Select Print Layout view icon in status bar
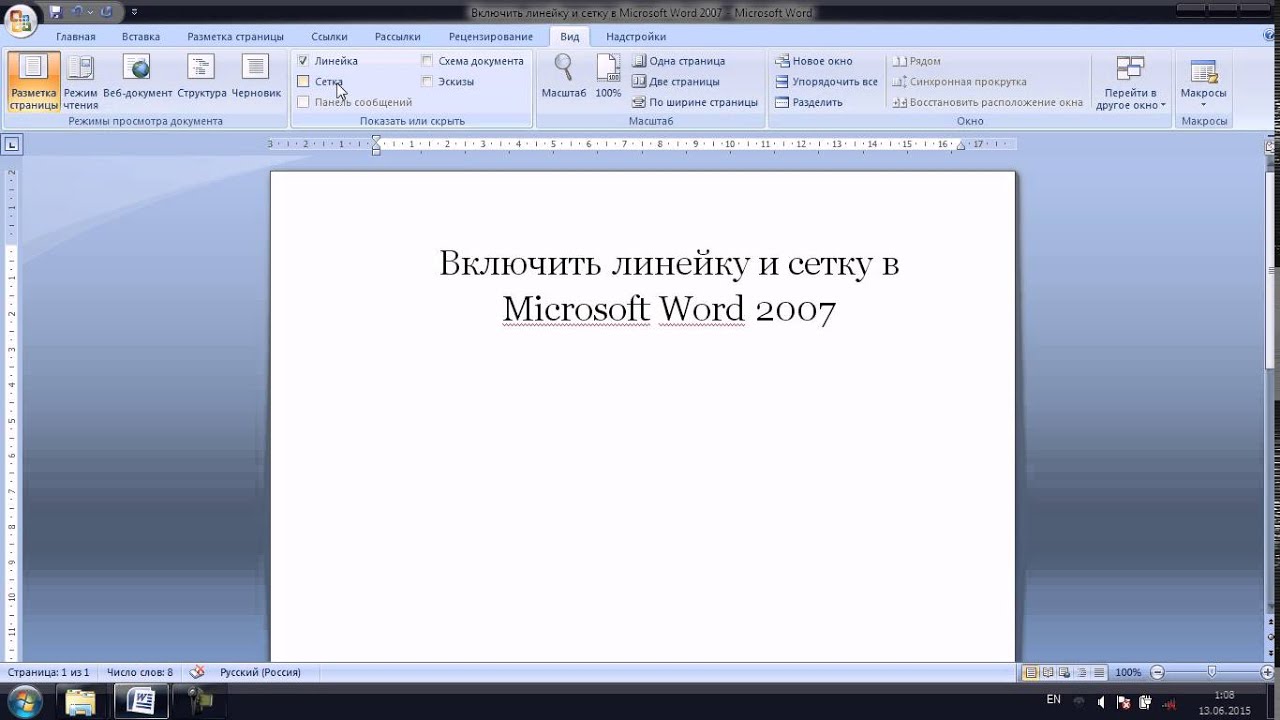Viewport: 1280px width, 720px height. (1031, 673)
